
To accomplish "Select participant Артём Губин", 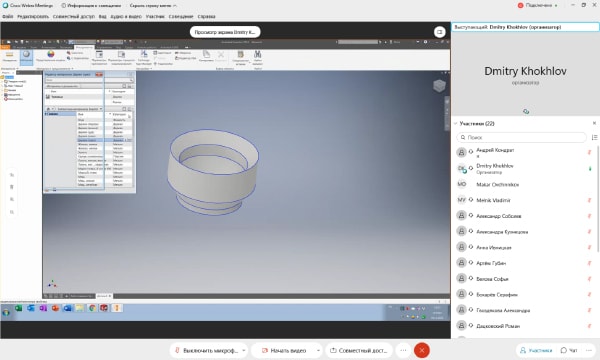I will click(523, 263).
